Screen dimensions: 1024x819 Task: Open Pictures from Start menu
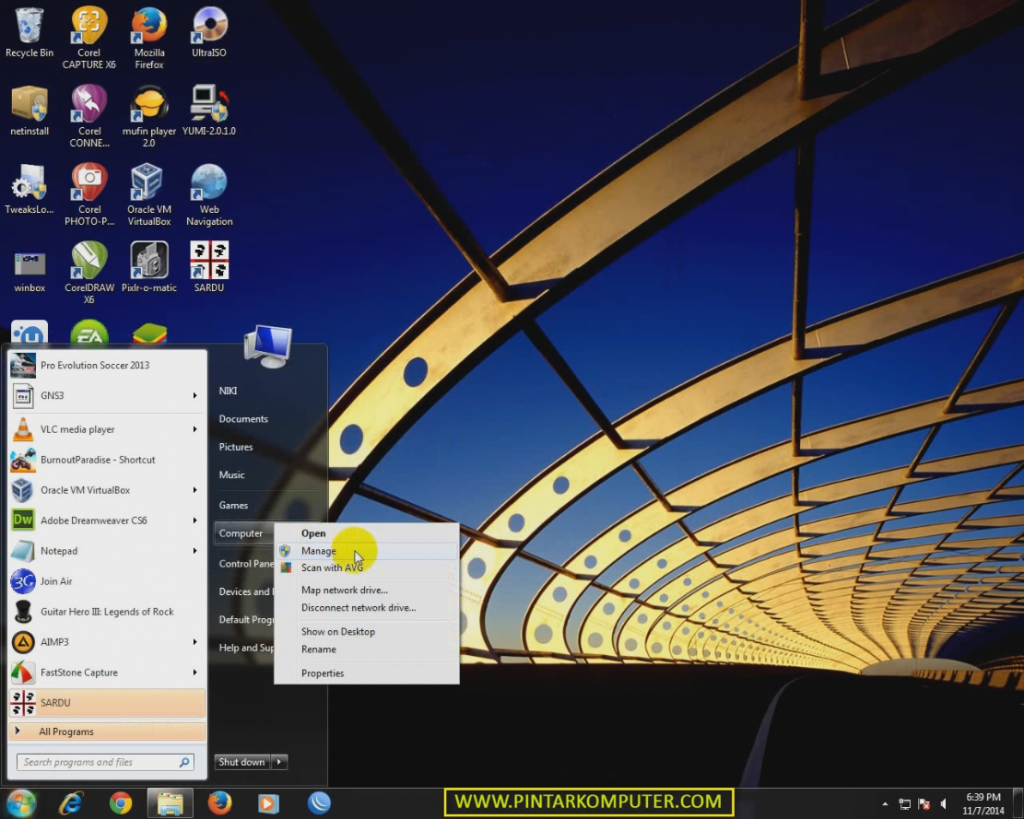[236, 447]
